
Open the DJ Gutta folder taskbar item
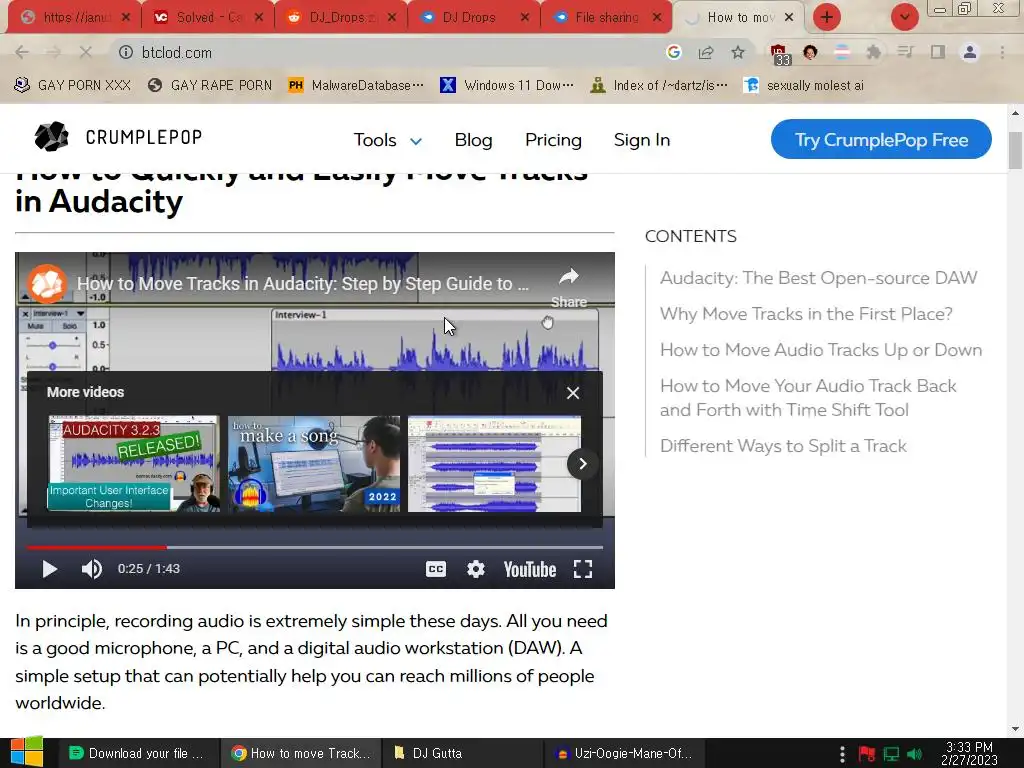click(462, 753)
